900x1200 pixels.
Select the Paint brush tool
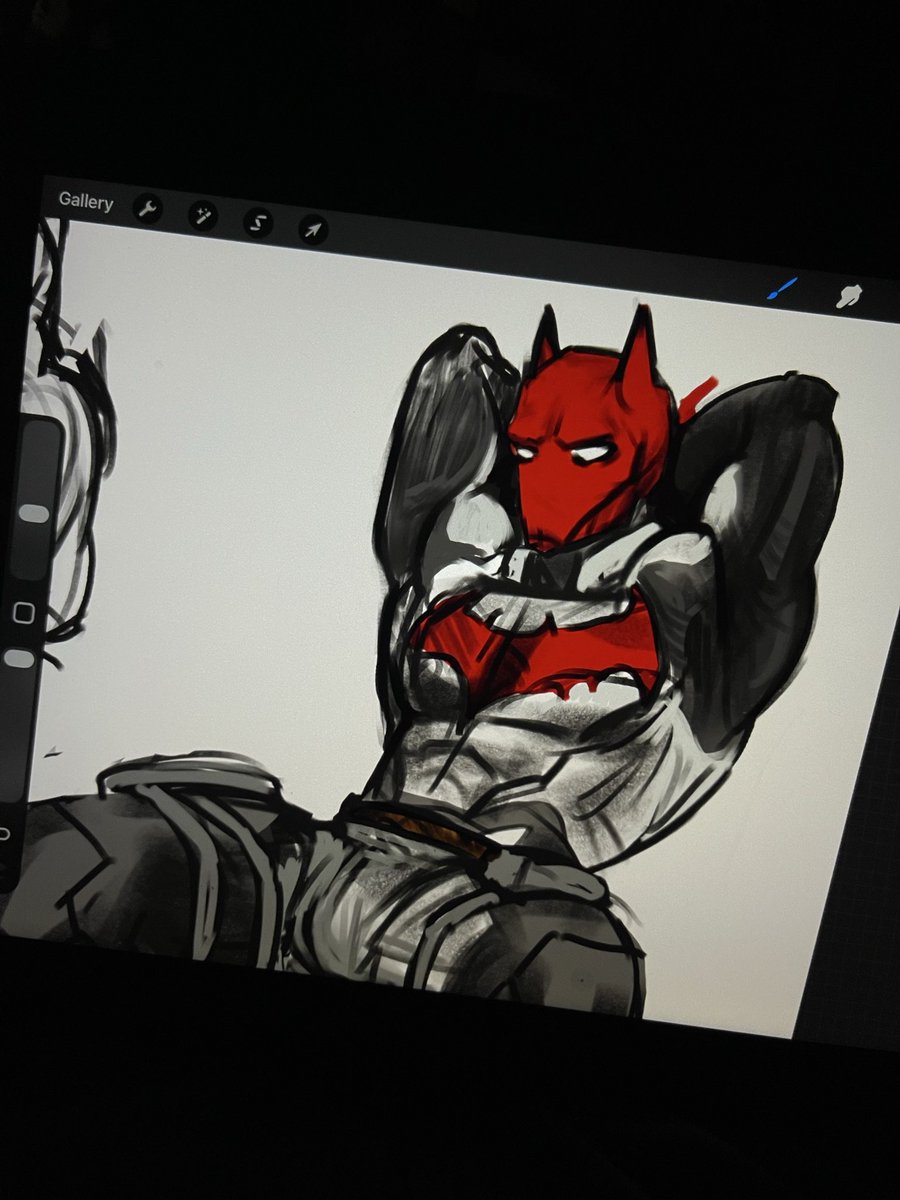[782, 288]
